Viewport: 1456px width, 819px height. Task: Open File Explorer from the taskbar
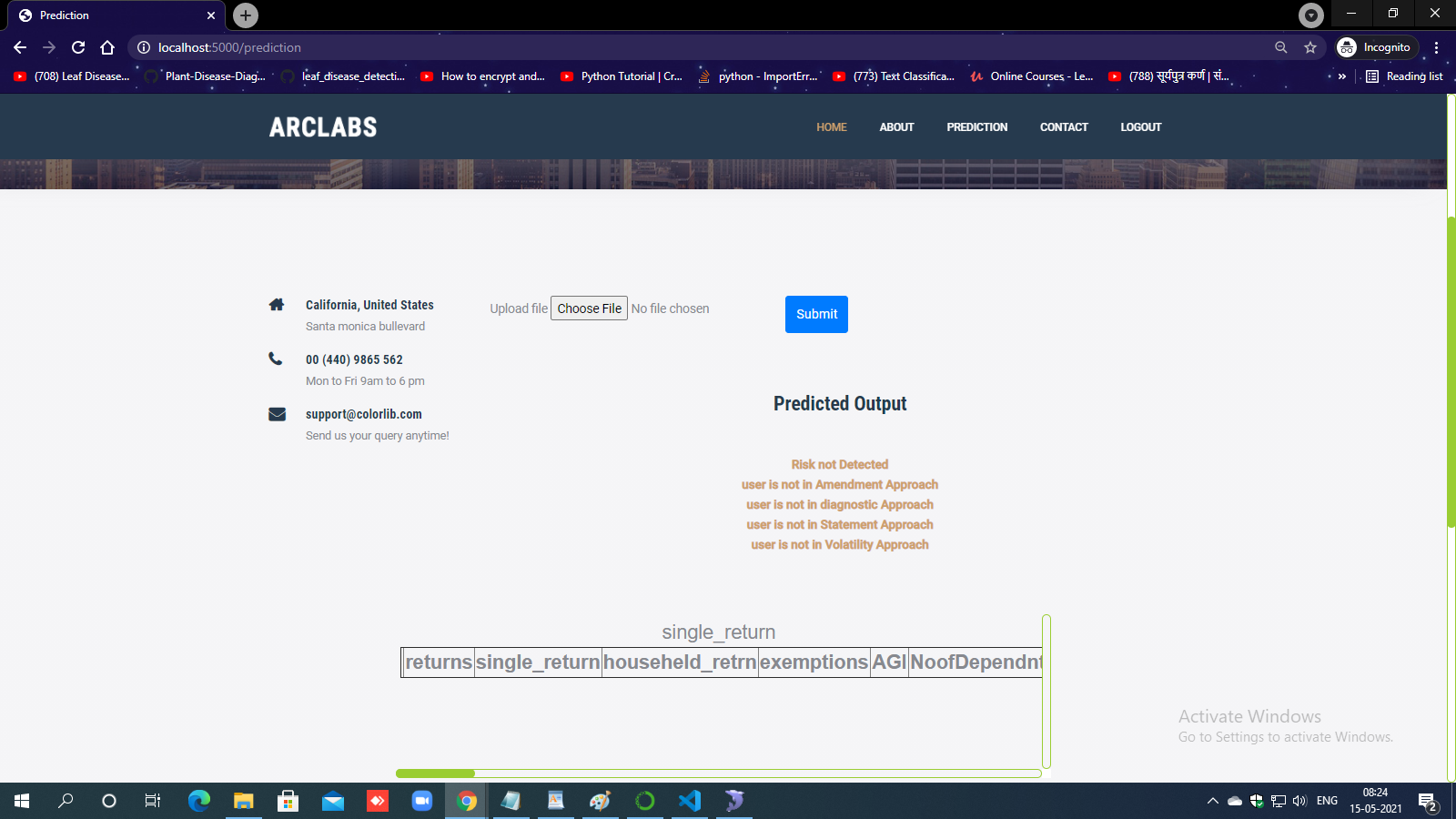(x=243, y=801)
